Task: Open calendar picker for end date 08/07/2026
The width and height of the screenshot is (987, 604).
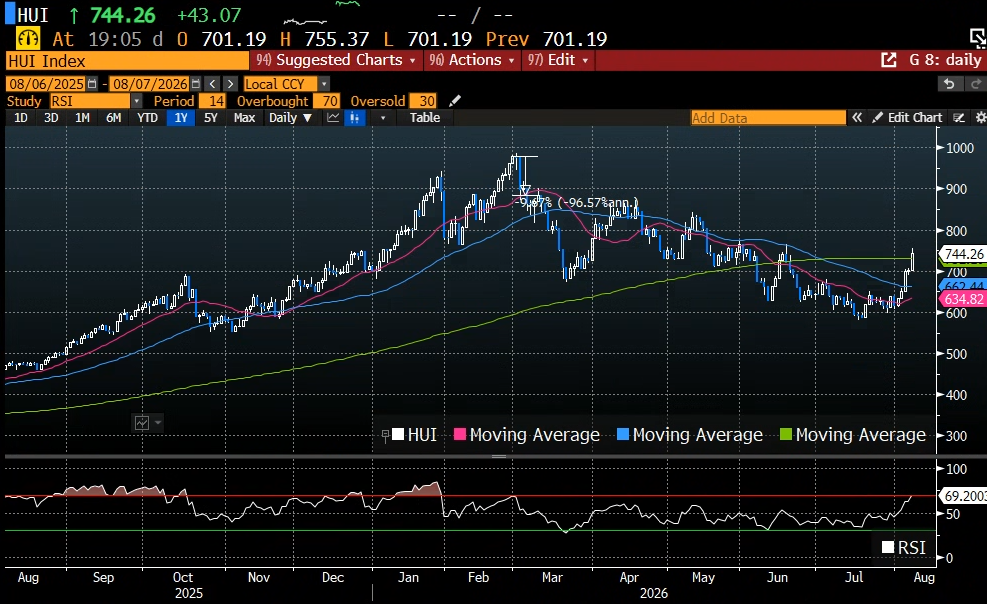Action: coord(196,84)
